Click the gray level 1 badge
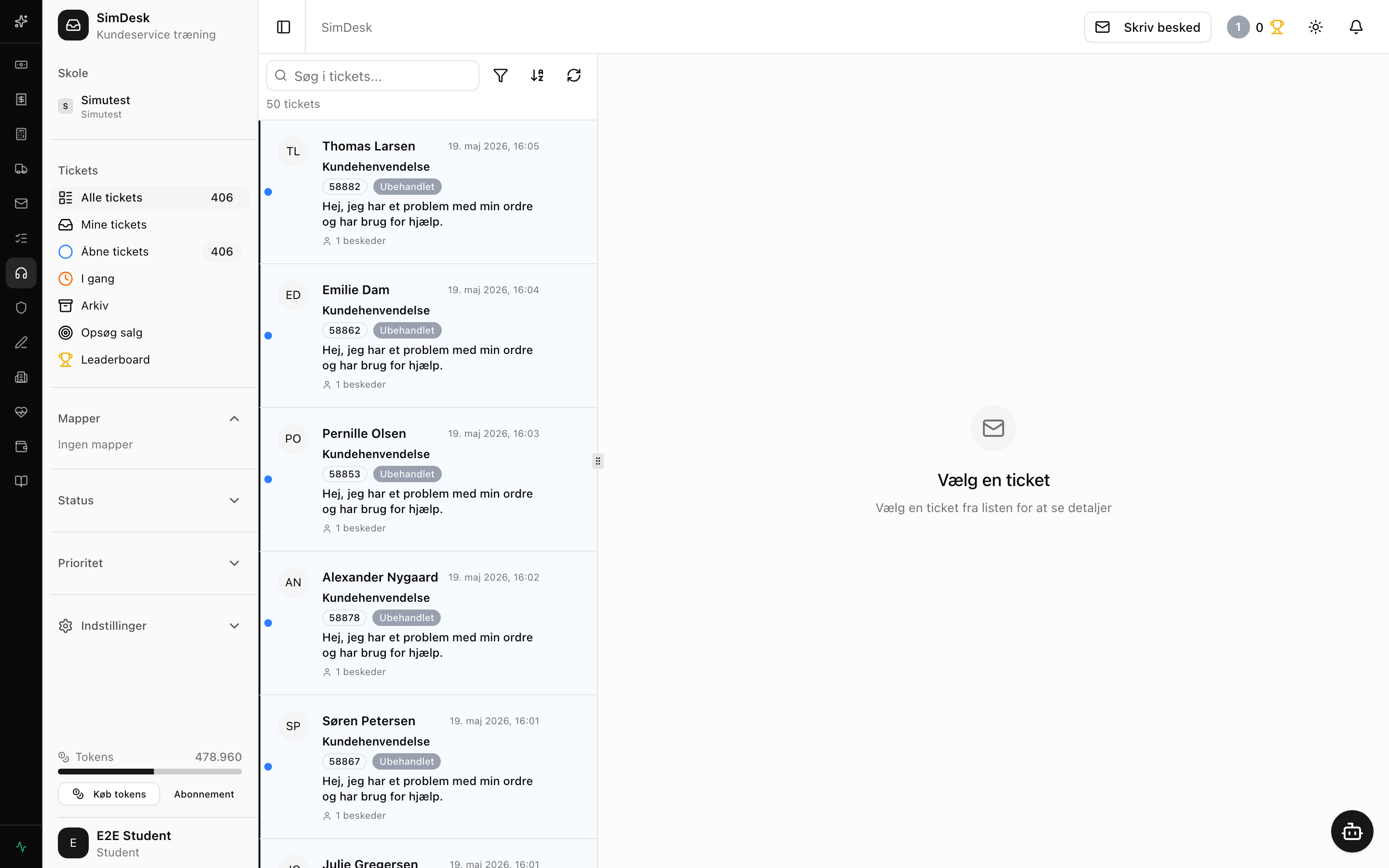 1238,27
